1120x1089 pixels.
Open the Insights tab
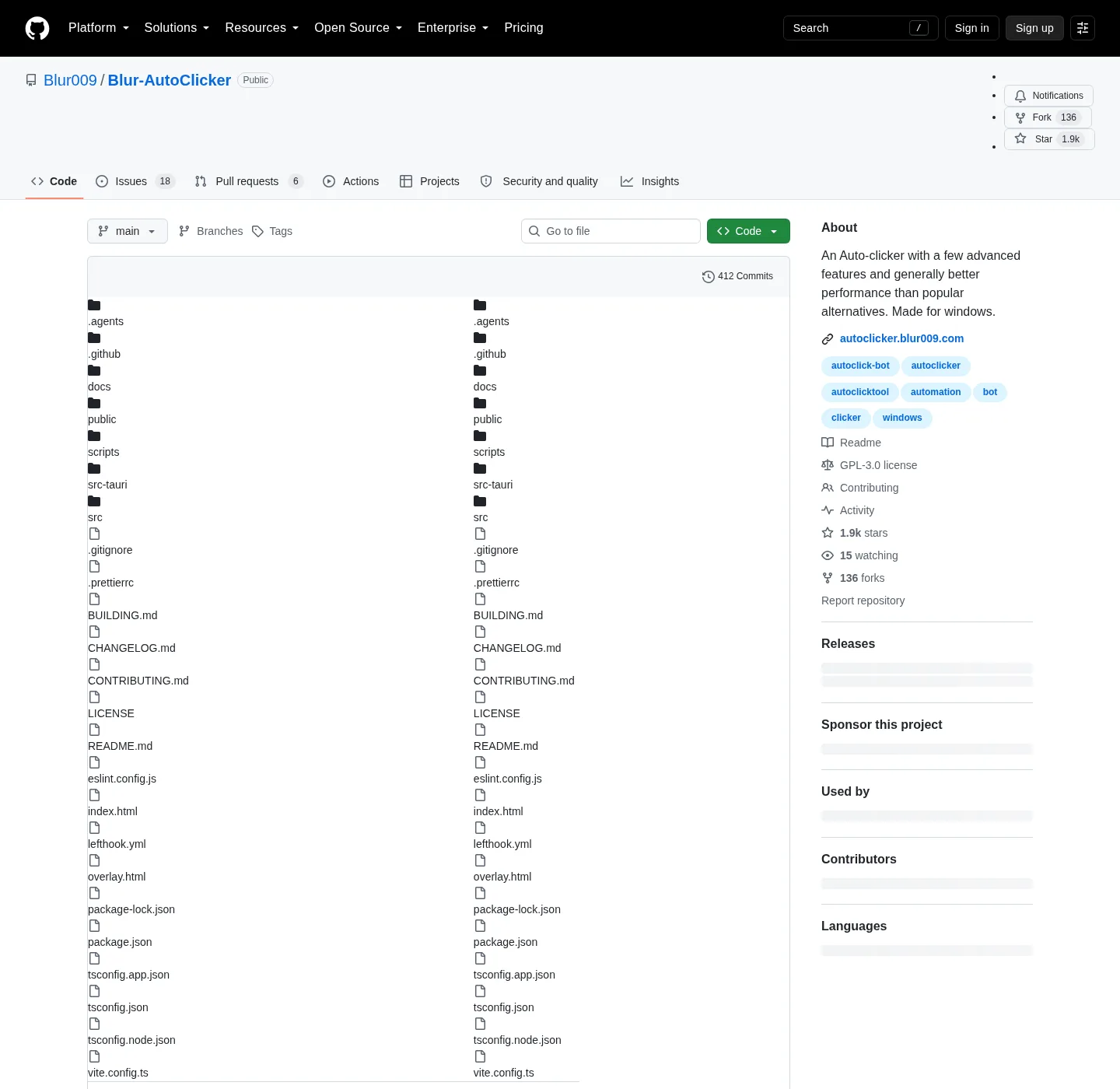coord(649,181)
